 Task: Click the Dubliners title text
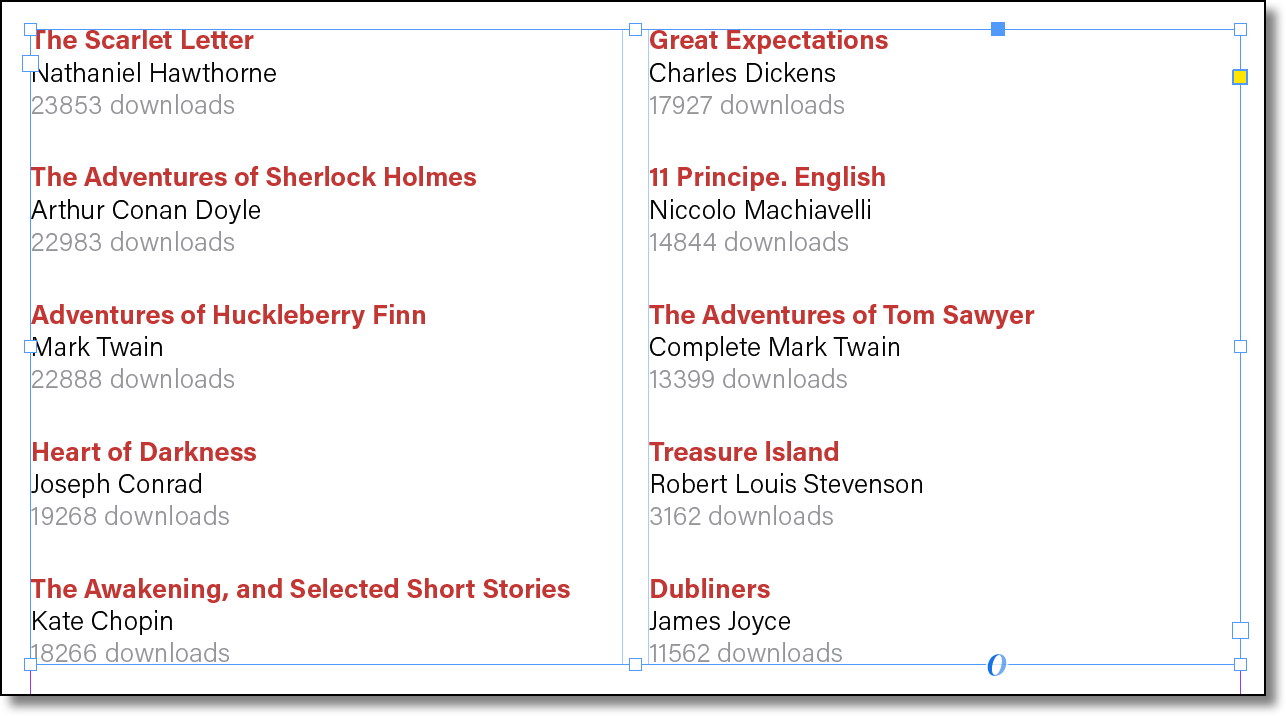pyautogui.click(x=709, y=589)
